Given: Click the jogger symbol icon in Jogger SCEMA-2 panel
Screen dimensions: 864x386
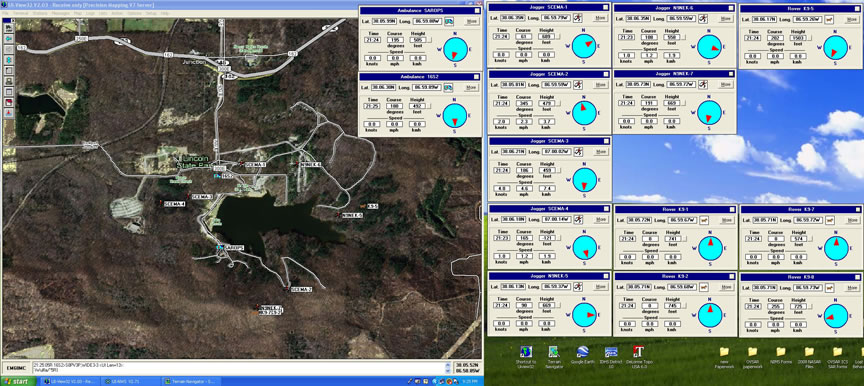Looking at the screenshot, I should 579,85.
